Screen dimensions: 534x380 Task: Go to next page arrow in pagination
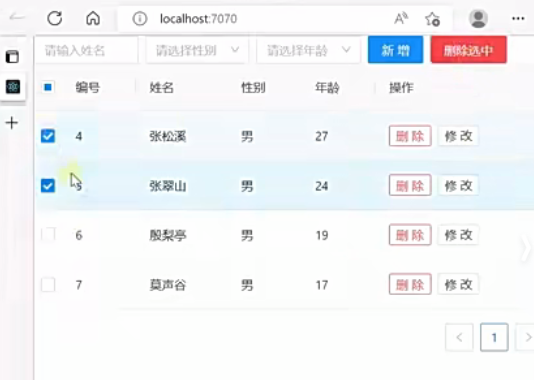pyautogui.click(x=525, y=337)
